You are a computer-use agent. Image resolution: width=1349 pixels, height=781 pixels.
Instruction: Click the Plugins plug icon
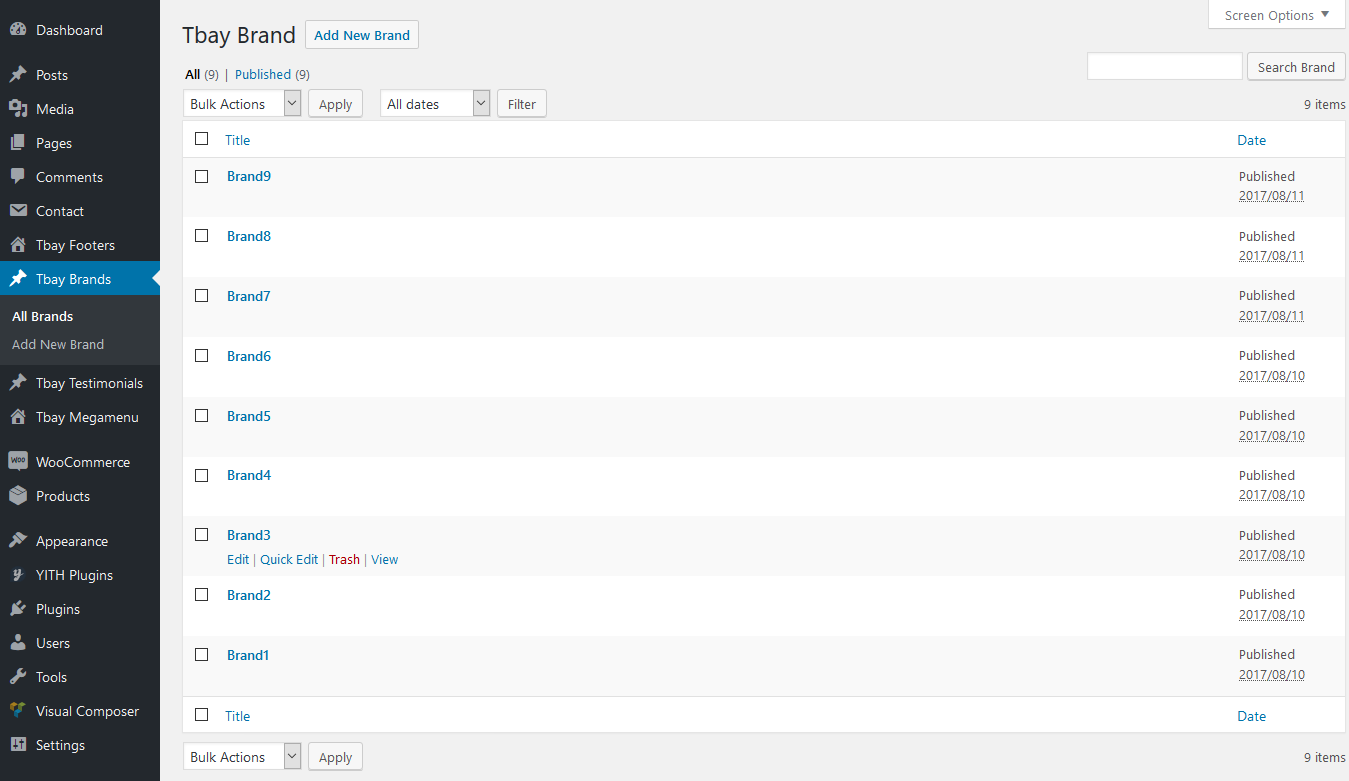tap(18, 609)
